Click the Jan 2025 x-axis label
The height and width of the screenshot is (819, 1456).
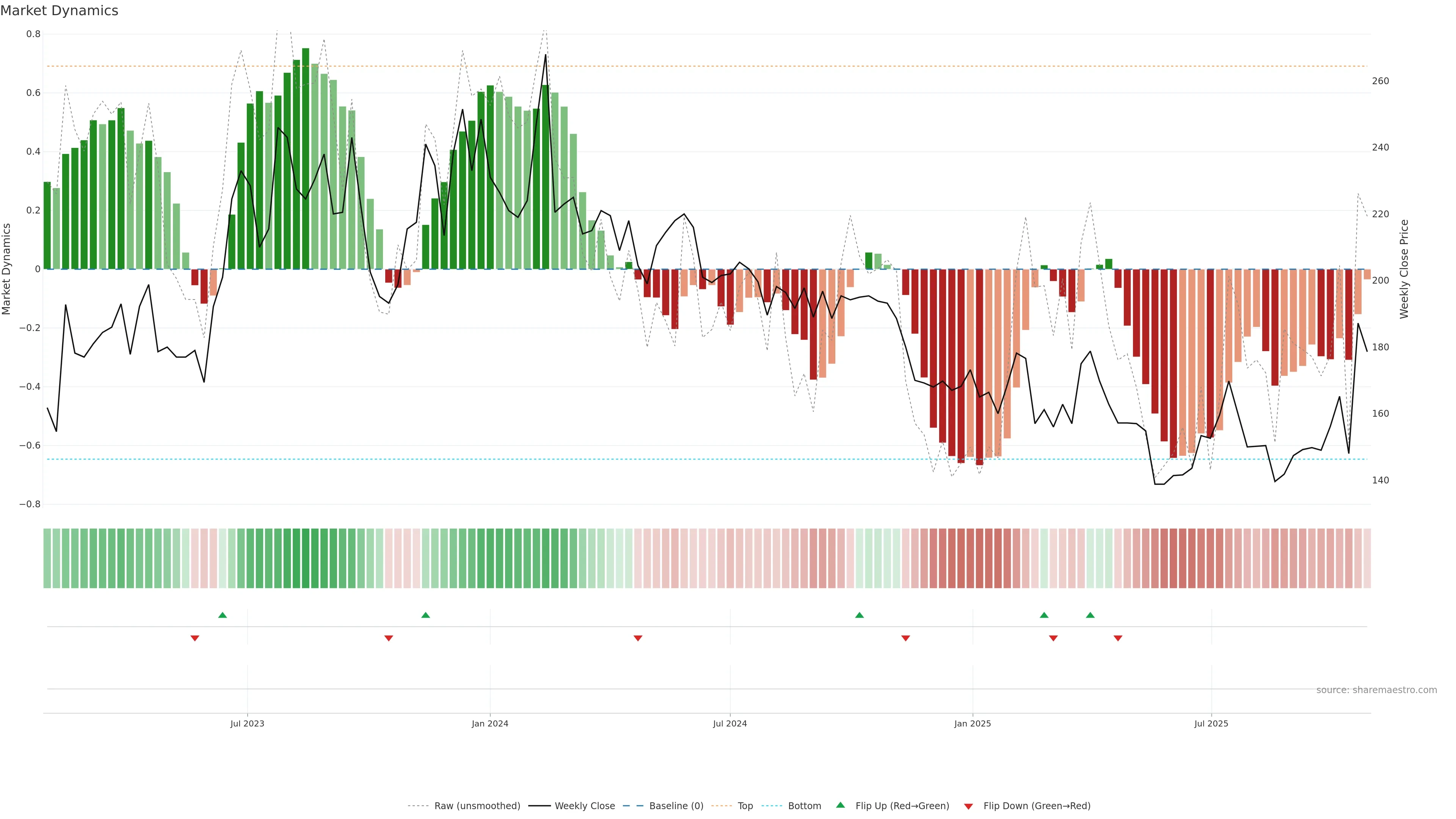[972, 723]
